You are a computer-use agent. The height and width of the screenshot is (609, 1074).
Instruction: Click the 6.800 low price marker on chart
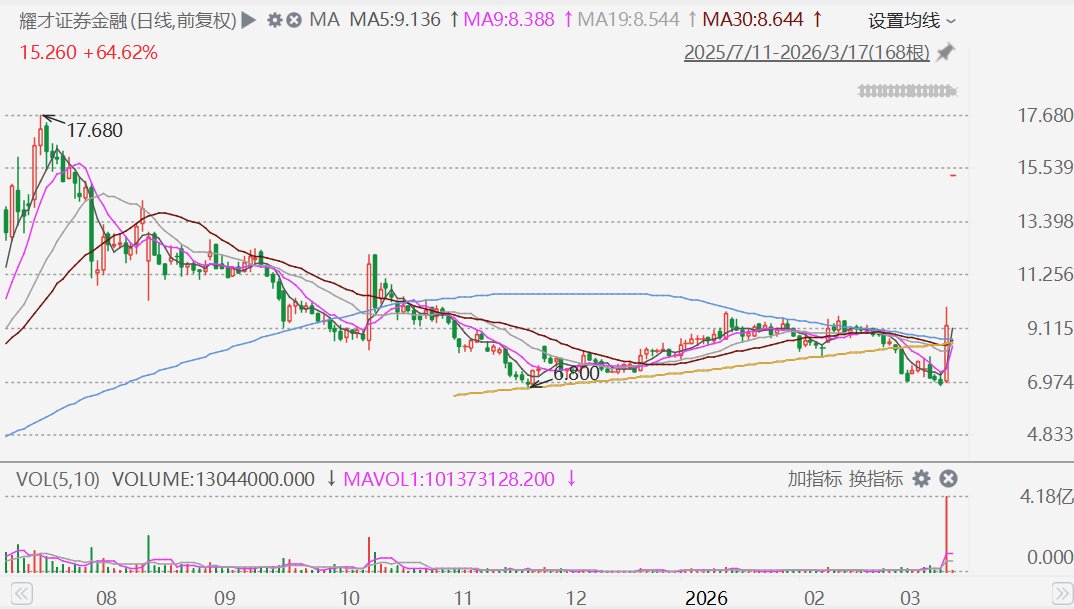point(576,374)
